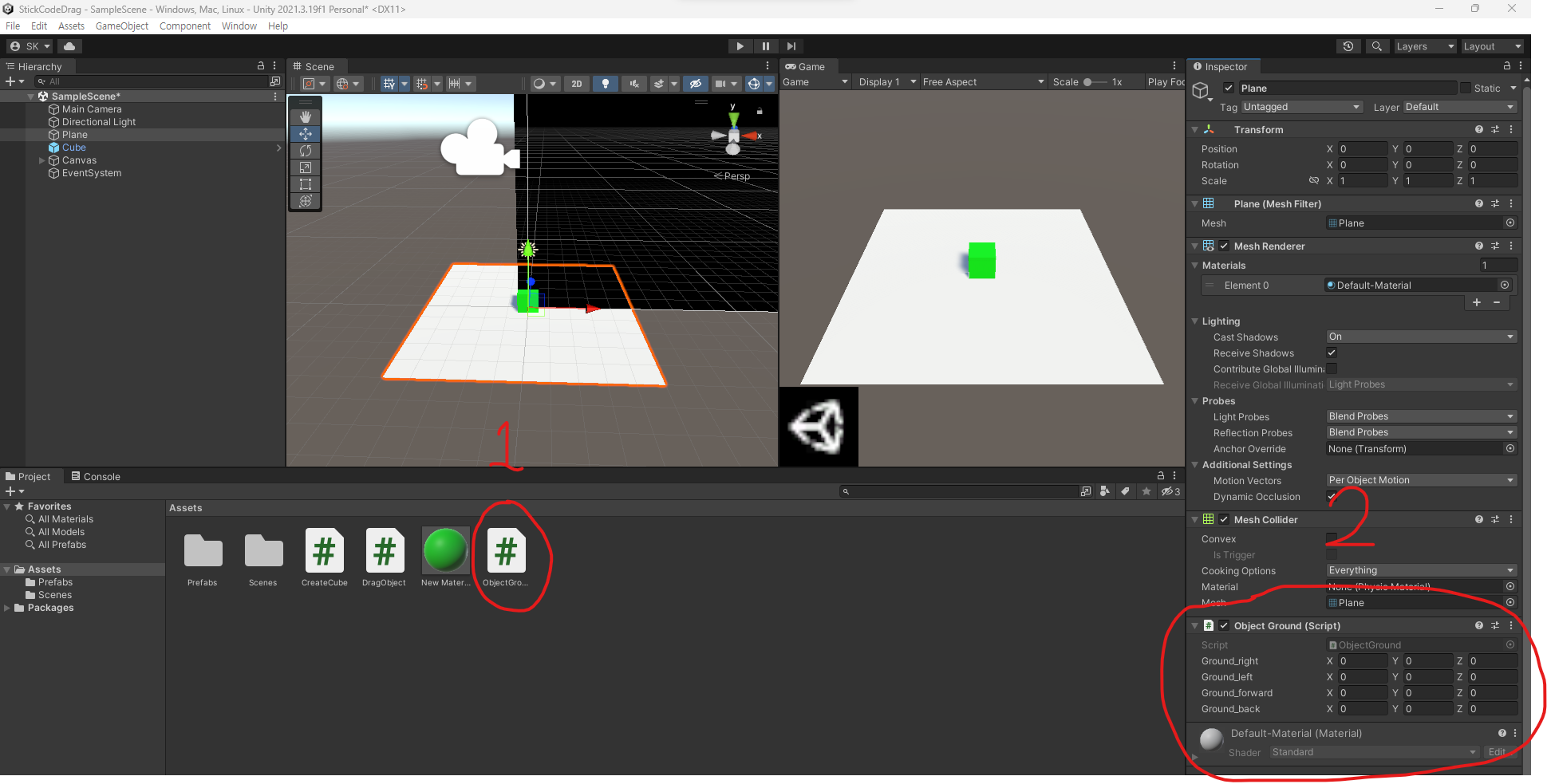The width and height of the screenshot is (1547, 784).
Task: Remove a material element with minus button
Action: 1497,302
